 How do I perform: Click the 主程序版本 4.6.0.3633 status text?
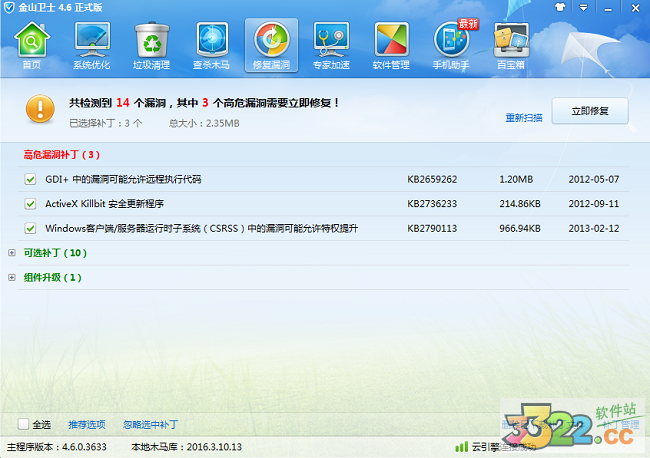pyautogui.click(x=57, y=447)
